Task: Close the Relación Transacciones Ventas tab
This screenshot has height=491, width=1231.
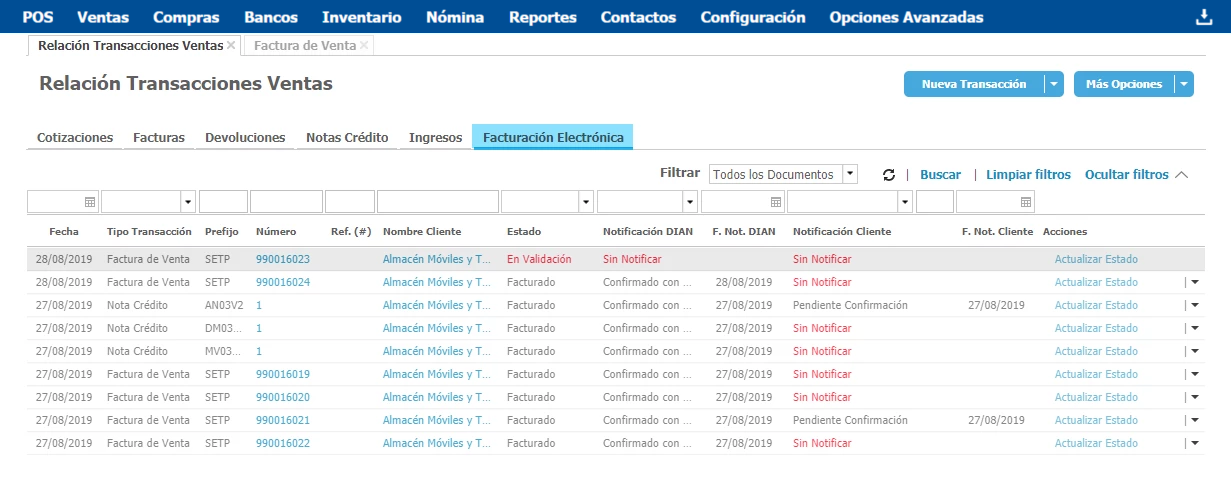Action: click(x=231, y=45)
